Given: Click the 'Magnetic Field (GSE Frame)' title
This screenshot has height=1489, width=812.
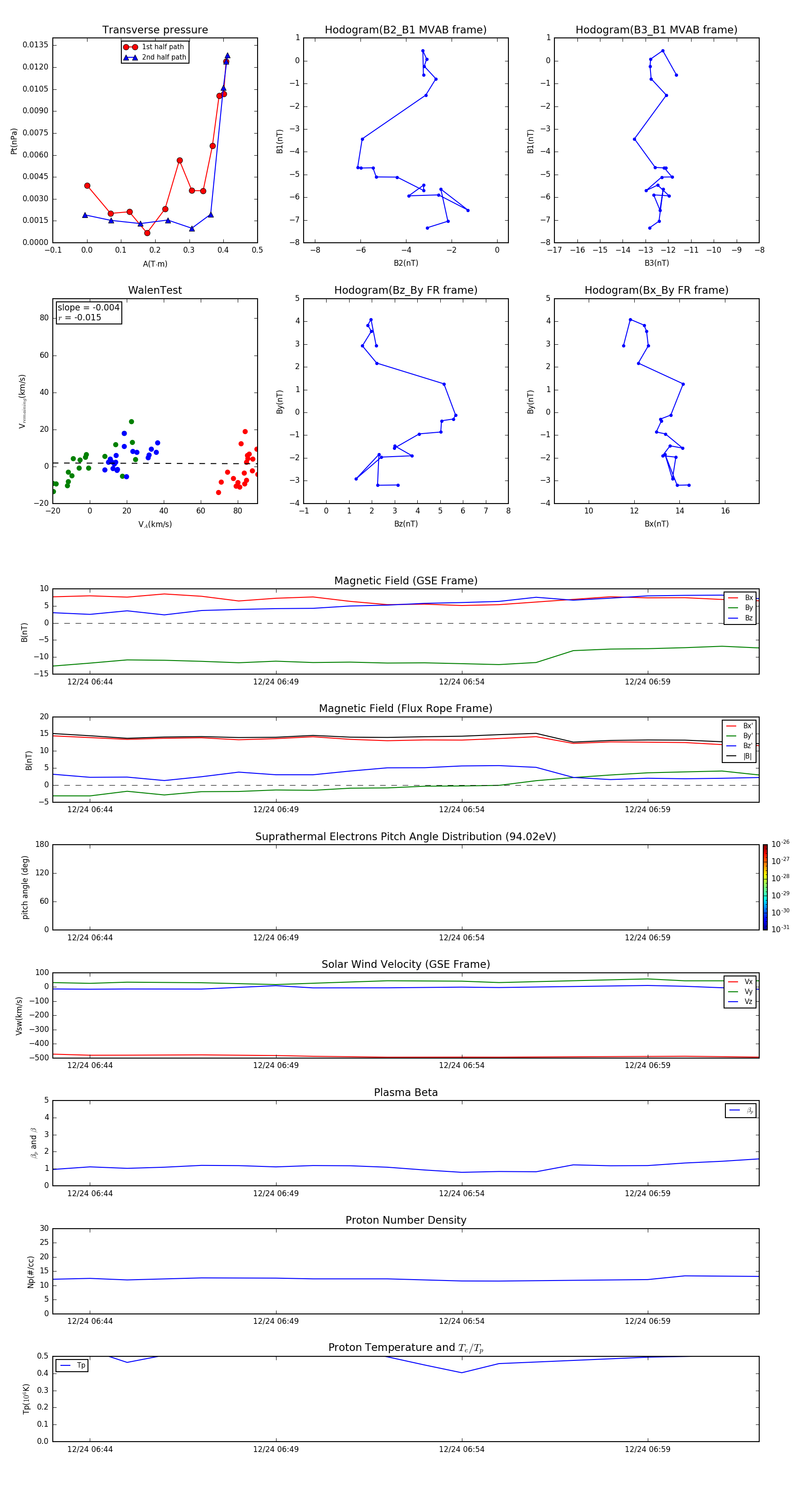Looking at the screenshot, I should click(406, 581).
